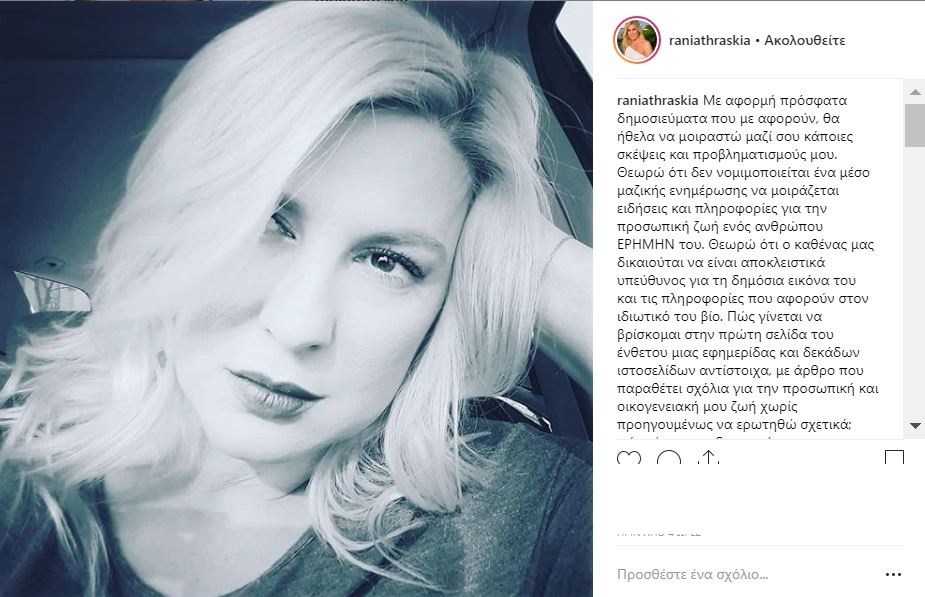The height and width of the screenshot is (597, 925).
Task: Open raniathraskia's profile picture story ring
Action: pyautogui.click(x=637, y=40)
